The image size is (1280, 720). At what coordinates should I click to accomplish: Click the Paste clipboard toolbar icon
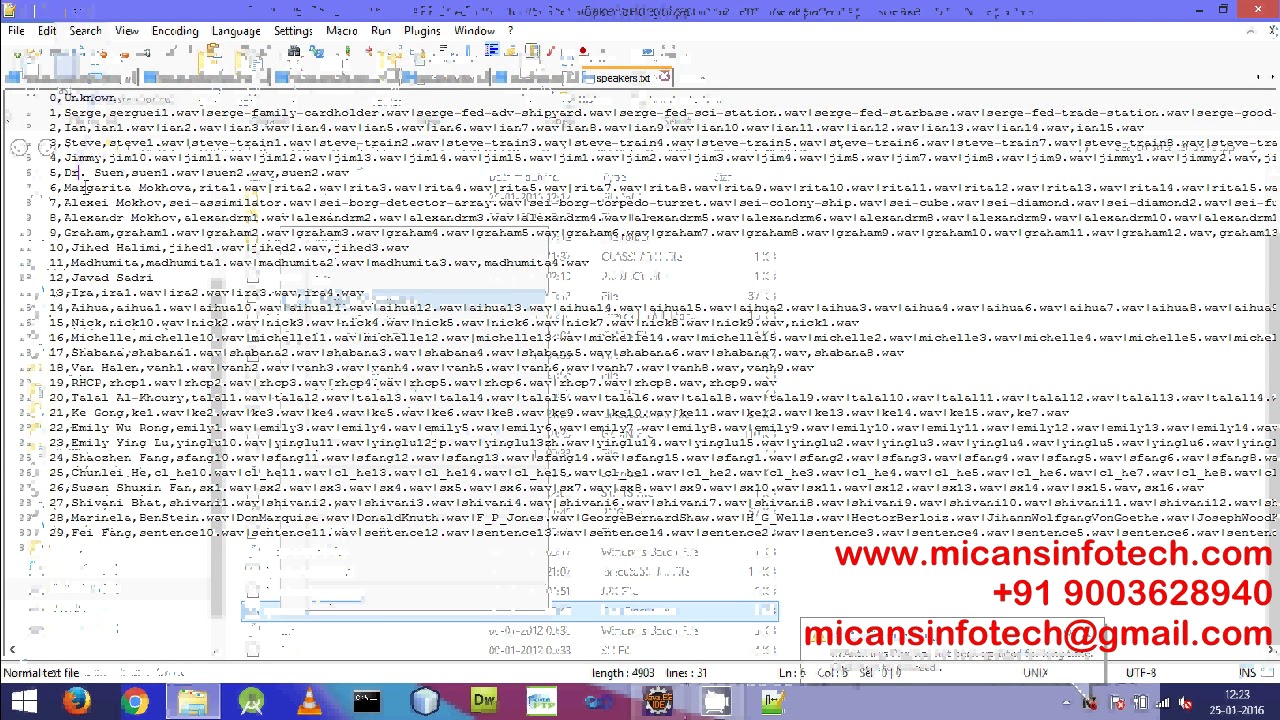(x=213, y=52)
